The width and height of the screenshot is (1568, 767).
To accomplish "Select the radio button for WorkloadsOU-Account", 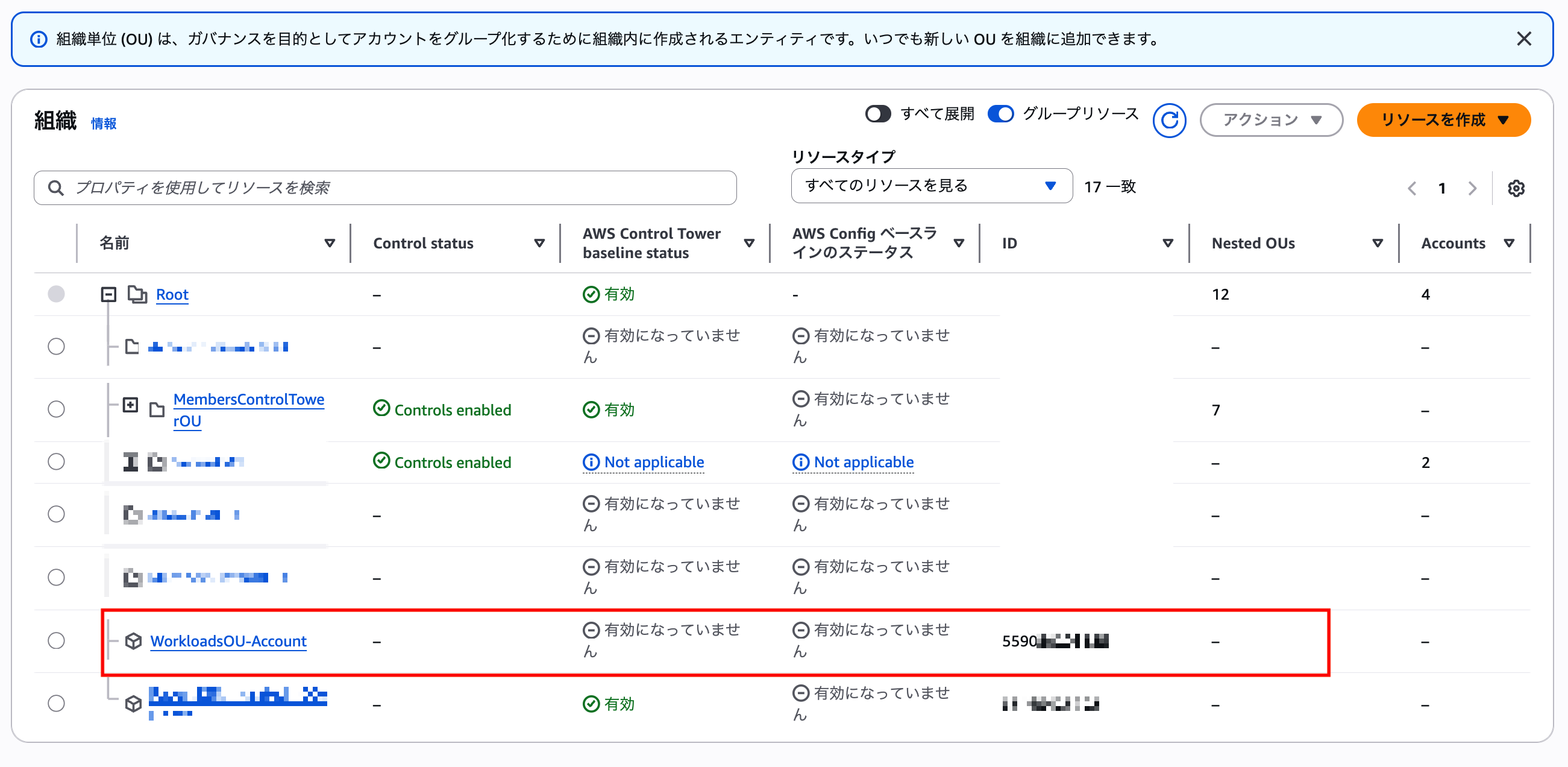I will point(56,641).
